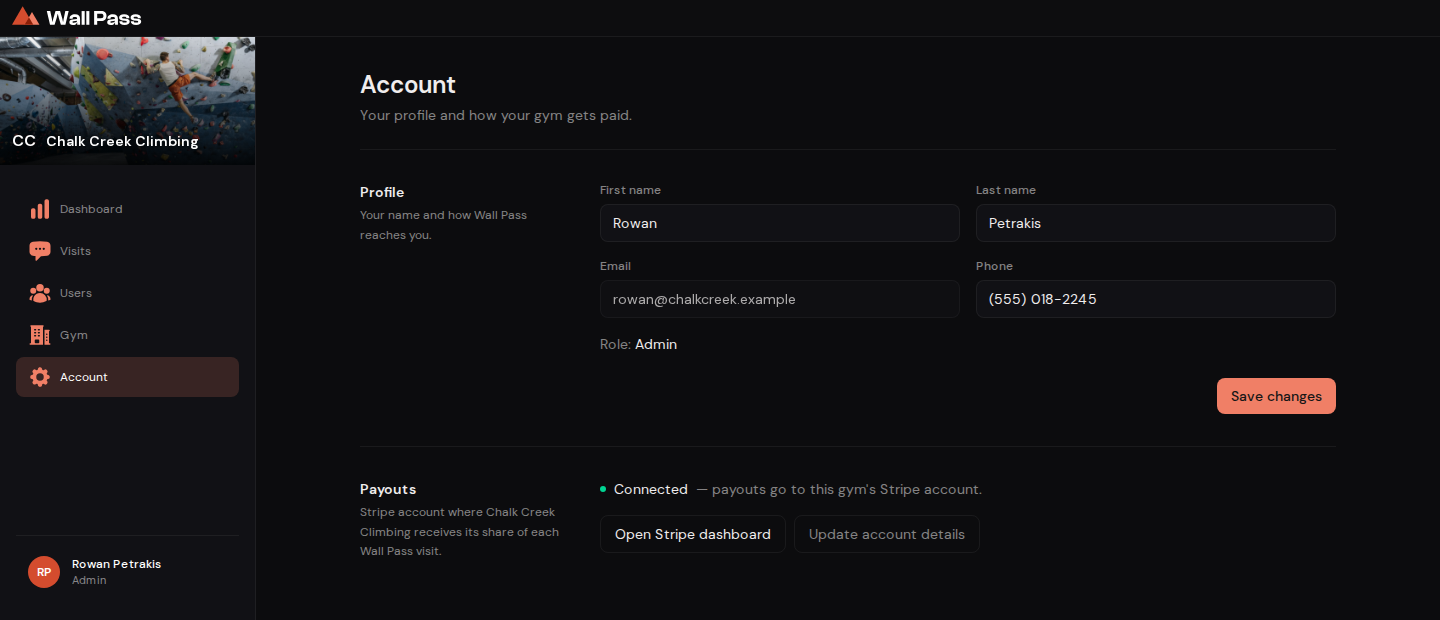This screenshot has width=1440, height=620.
Task: Click the Email field label
Action: 615,266
